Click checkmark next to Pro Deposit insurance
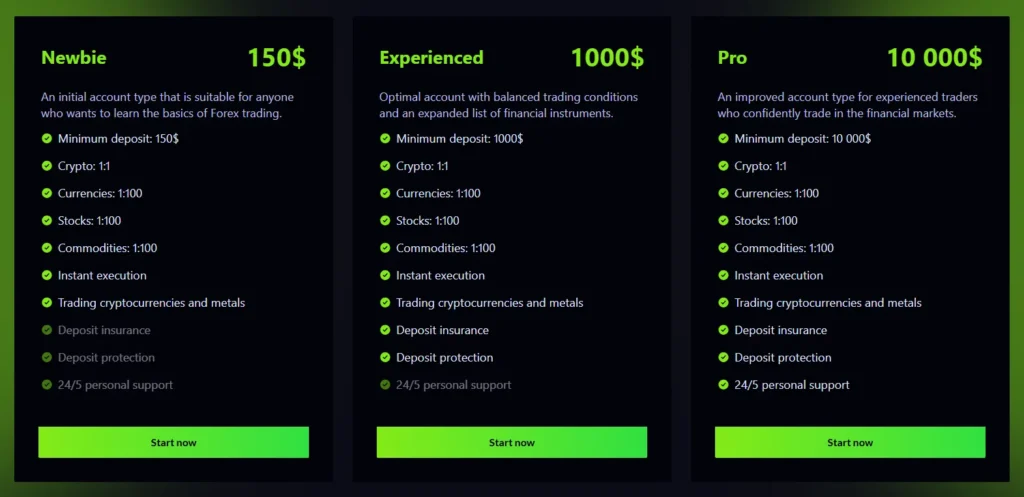The width and height of the screenshot is (1024, 497). [723, 330]
